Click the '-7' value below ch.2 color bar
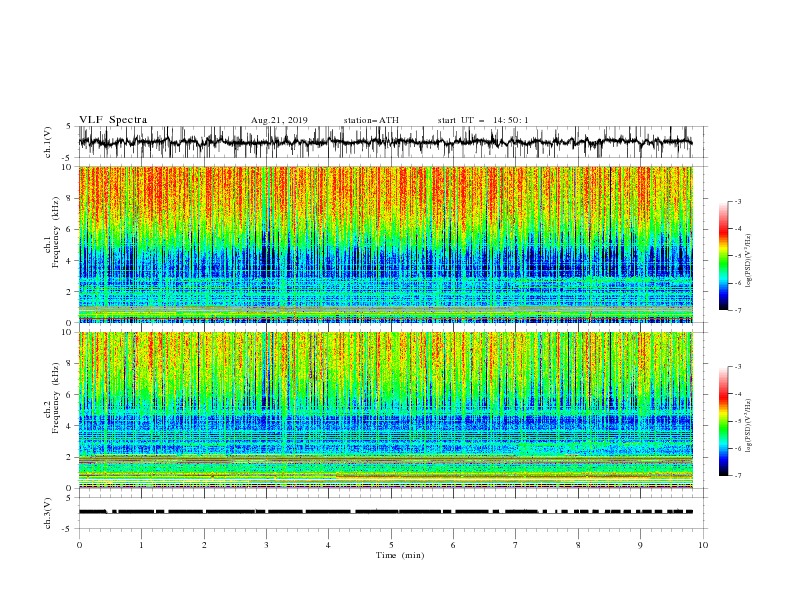This screenshot has width=792, height=612. tap(738, 476)
